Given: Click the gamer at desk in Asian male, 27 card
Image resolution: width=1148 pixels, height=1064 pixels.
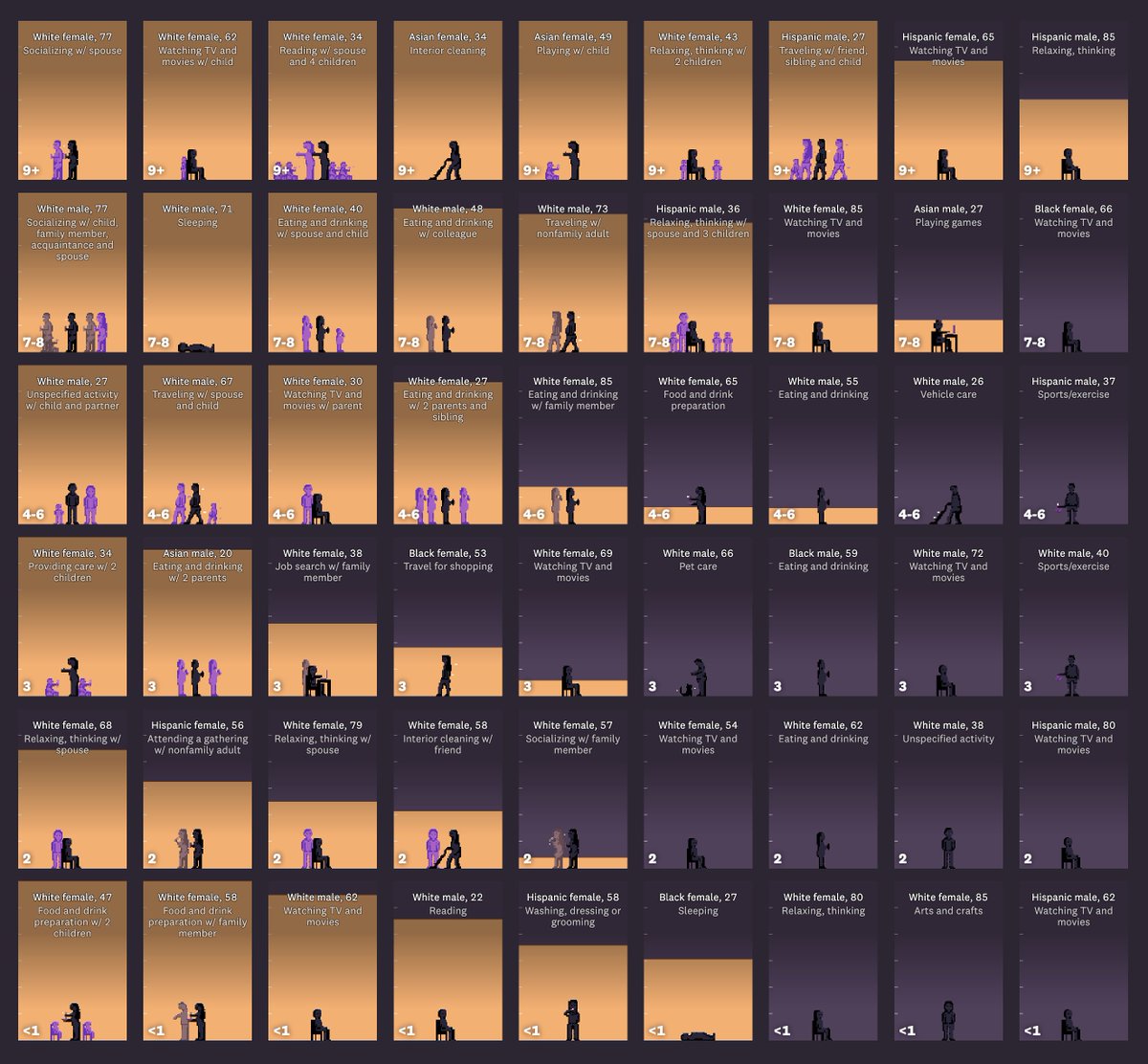Looking at the screenshot, I should pyautogui.click(x=940, y=337).
